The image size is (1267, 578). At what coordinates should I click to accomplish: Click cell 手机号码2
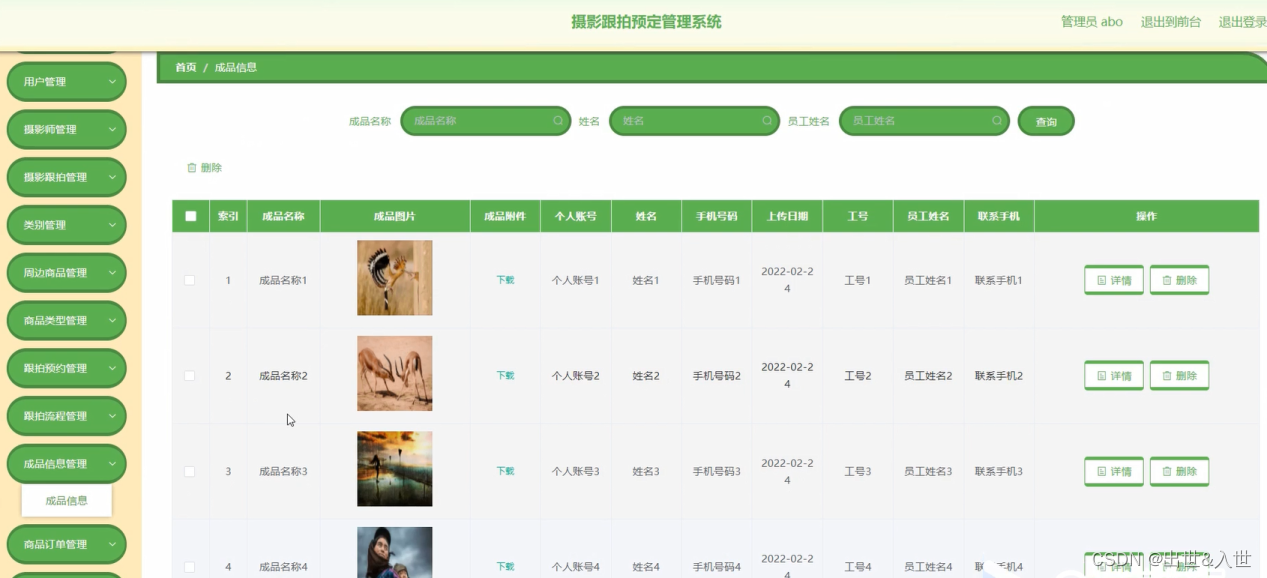[x=717, y=376]
